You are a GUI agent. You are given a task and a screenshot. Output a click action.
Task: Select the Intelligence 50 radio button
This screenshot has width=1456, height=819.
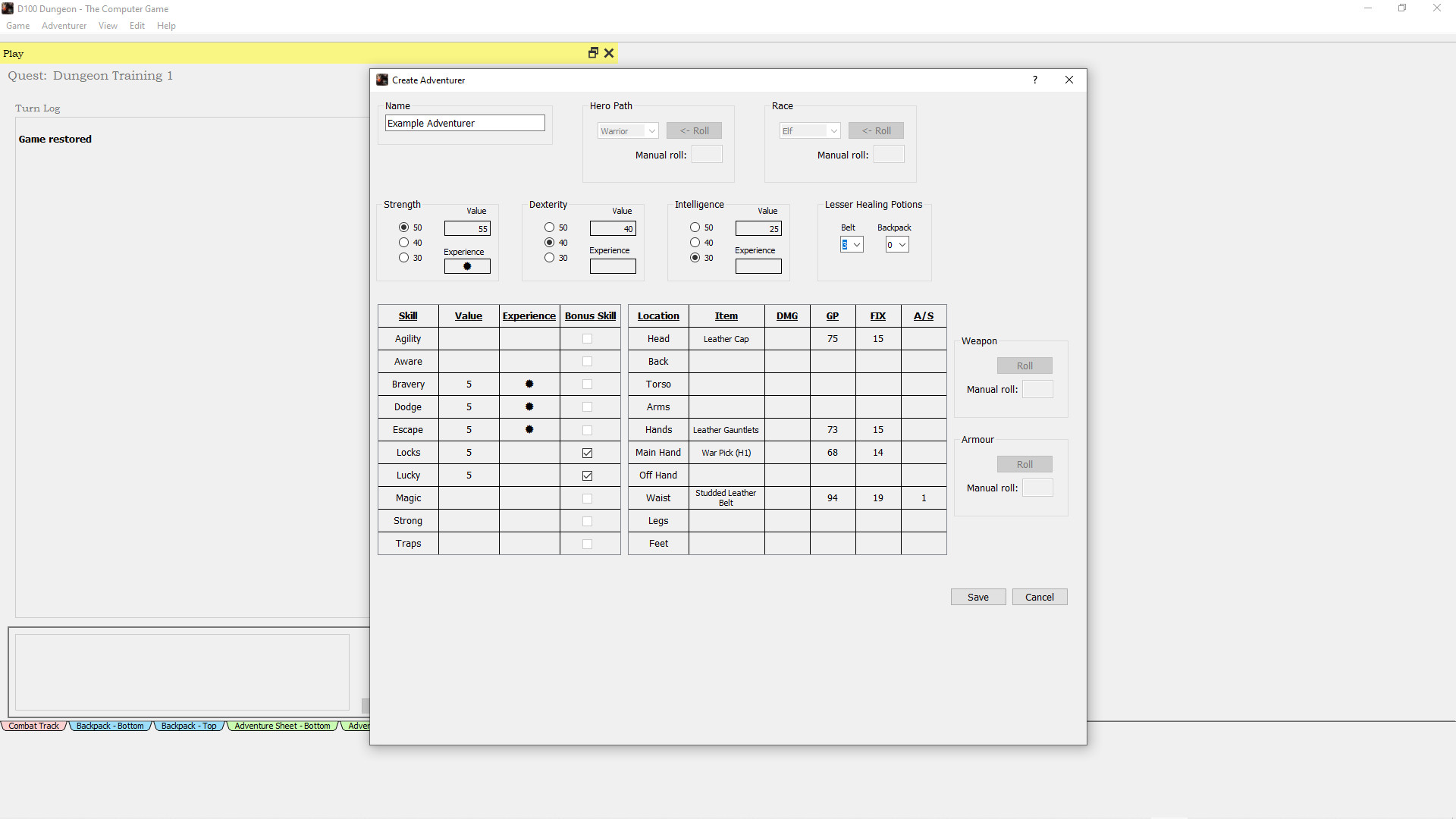[695, 227]
